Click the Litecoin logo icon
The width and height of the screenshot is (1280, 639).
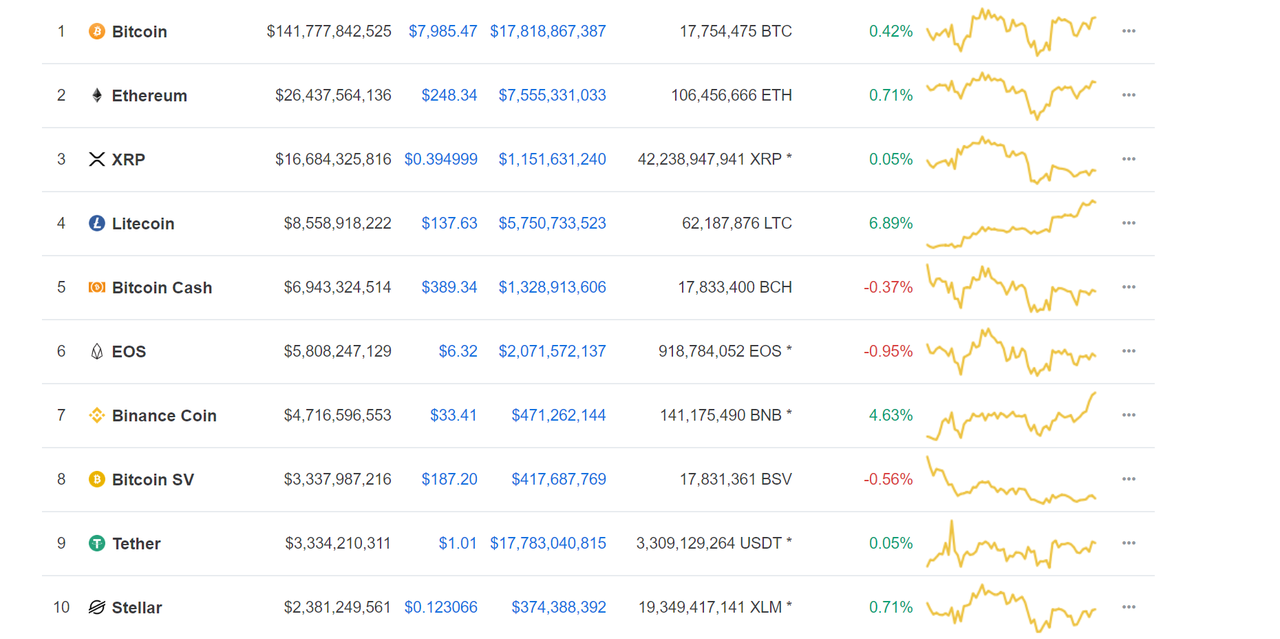[x=97, y=224]
